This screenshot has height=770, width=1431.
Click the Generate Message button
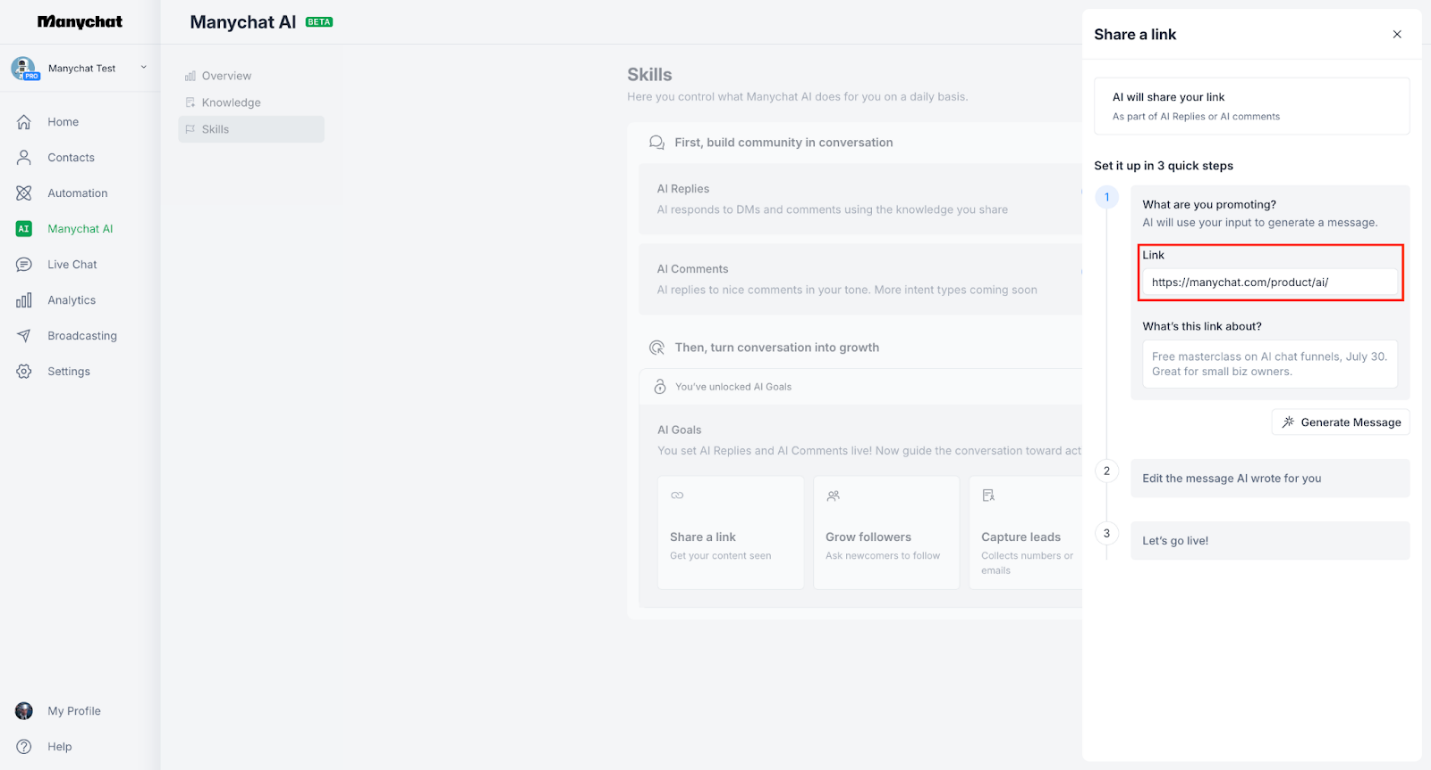click(x=1340, y=421)
